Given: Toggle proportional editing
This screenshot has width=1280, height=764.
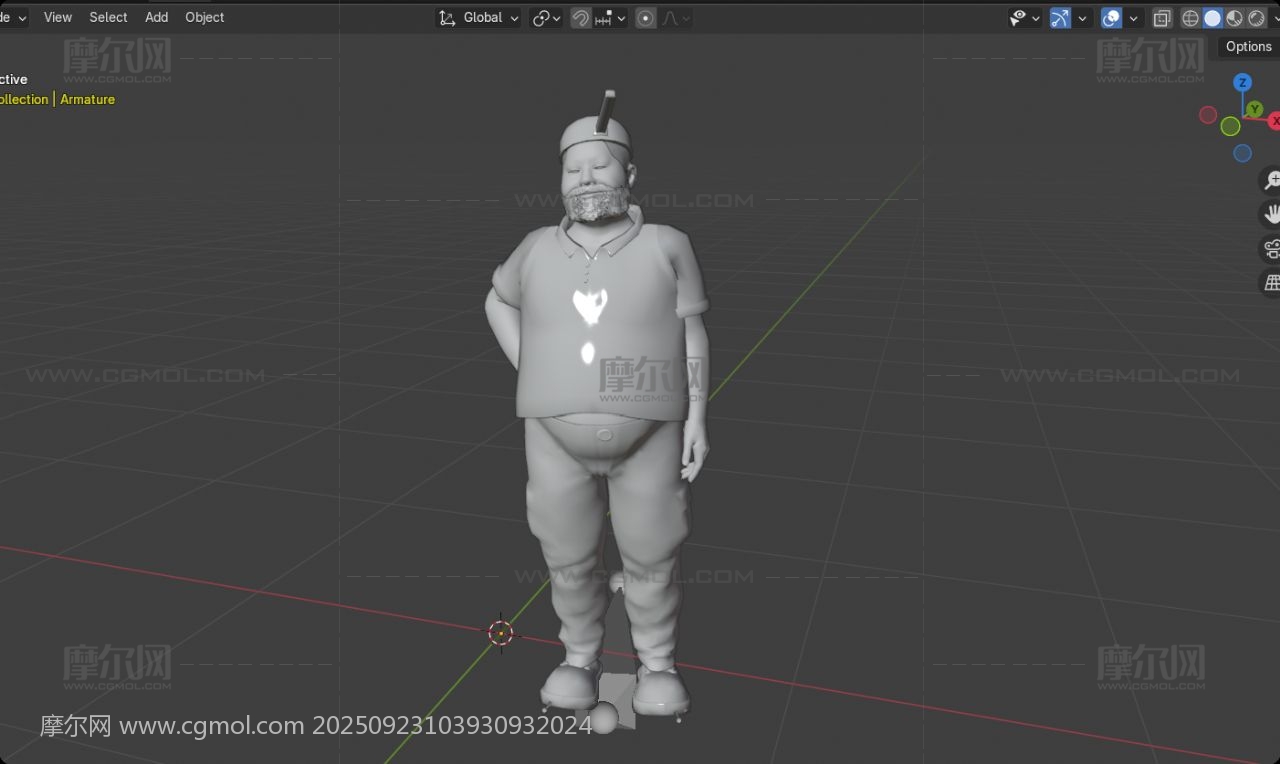Looking at the screenshot, I should (646, 18).
